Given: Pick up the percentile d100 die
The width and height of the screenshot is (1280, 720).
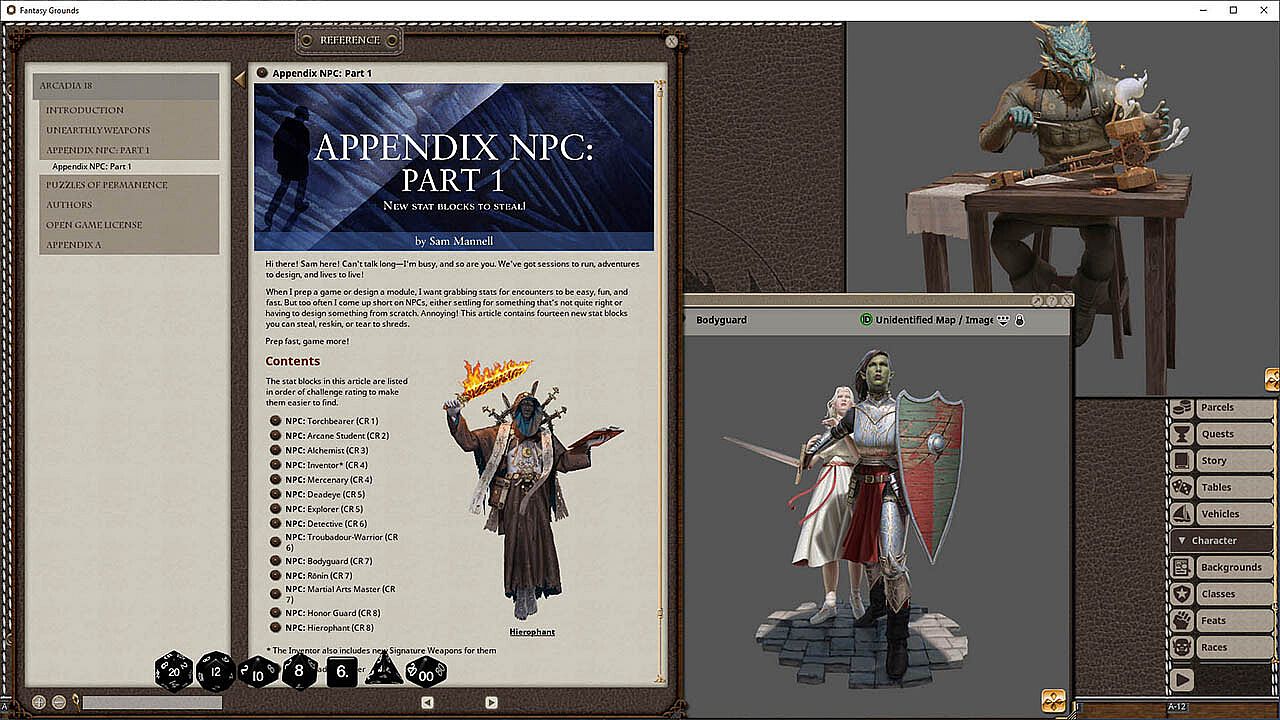Looking at the screenshot, I should click(x=425, y=672).
